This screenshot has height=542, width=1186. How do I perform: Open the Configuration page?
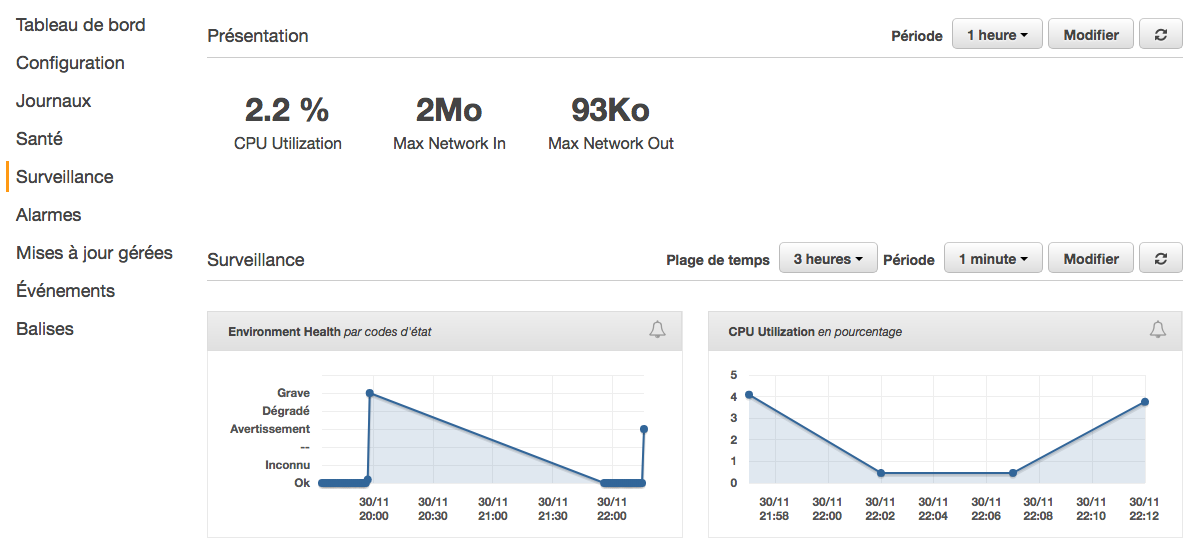click(x=70, y=63)
